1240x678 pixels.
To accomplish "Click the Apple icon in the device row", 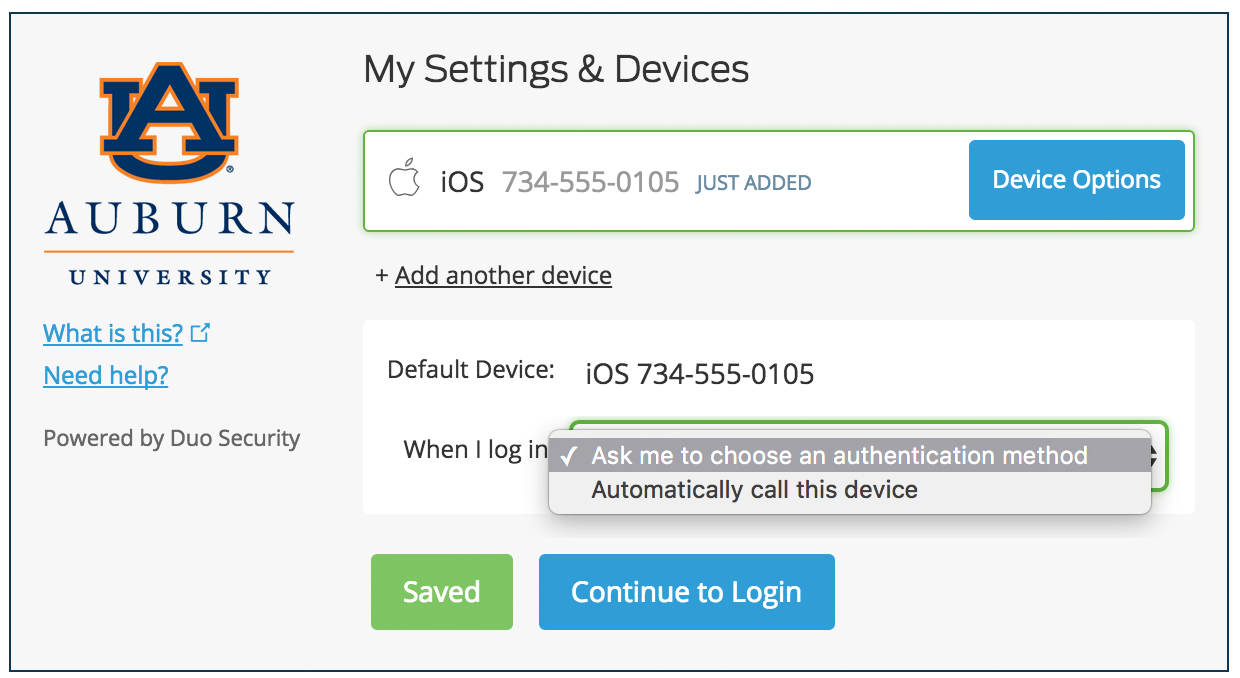I will click(404, 181).
